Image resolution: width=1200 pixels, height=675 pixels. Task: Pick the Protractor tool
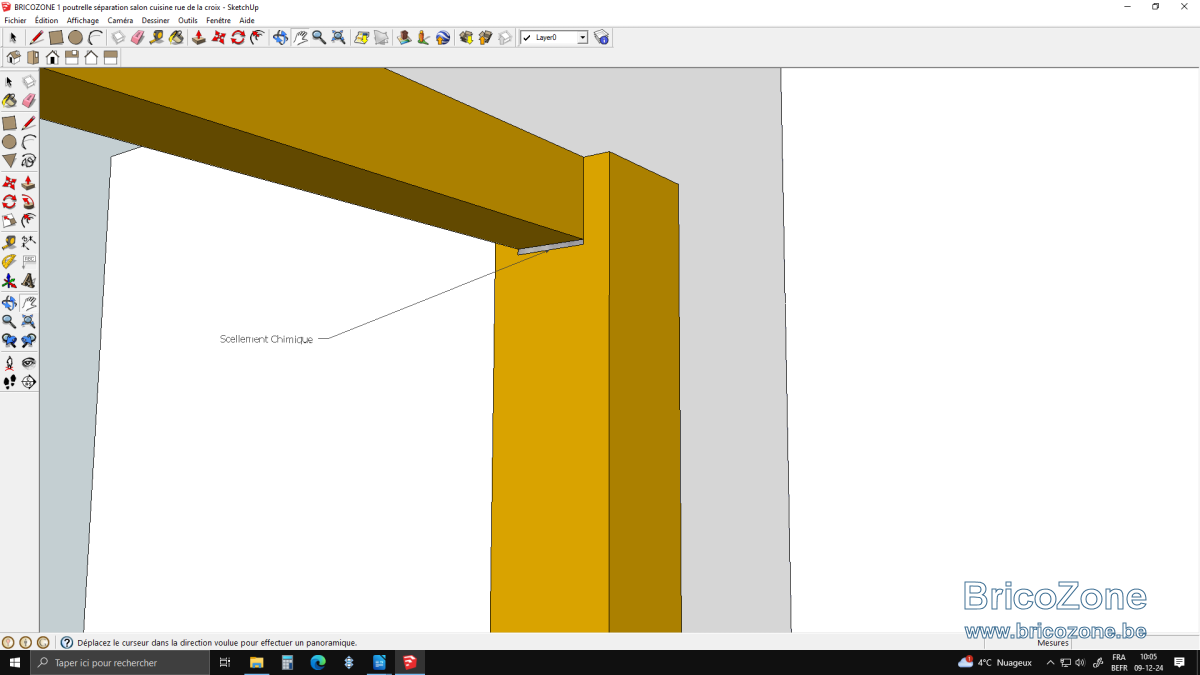point(9,261)
